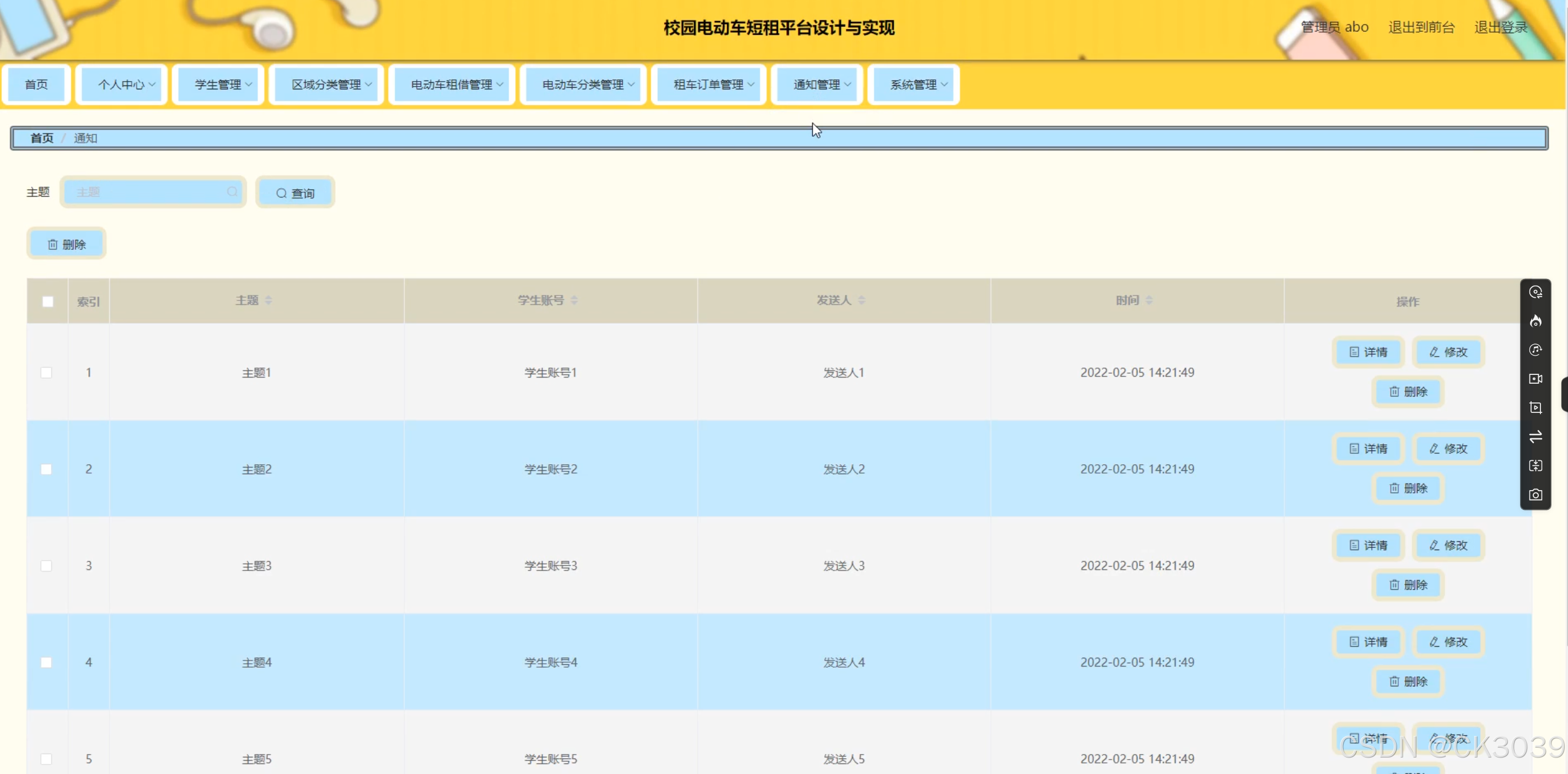The image size is (1568, 774).
Task: Click the disc convert icon at sidebar top
Action: pyautogui.click(x=1535, y=292)
